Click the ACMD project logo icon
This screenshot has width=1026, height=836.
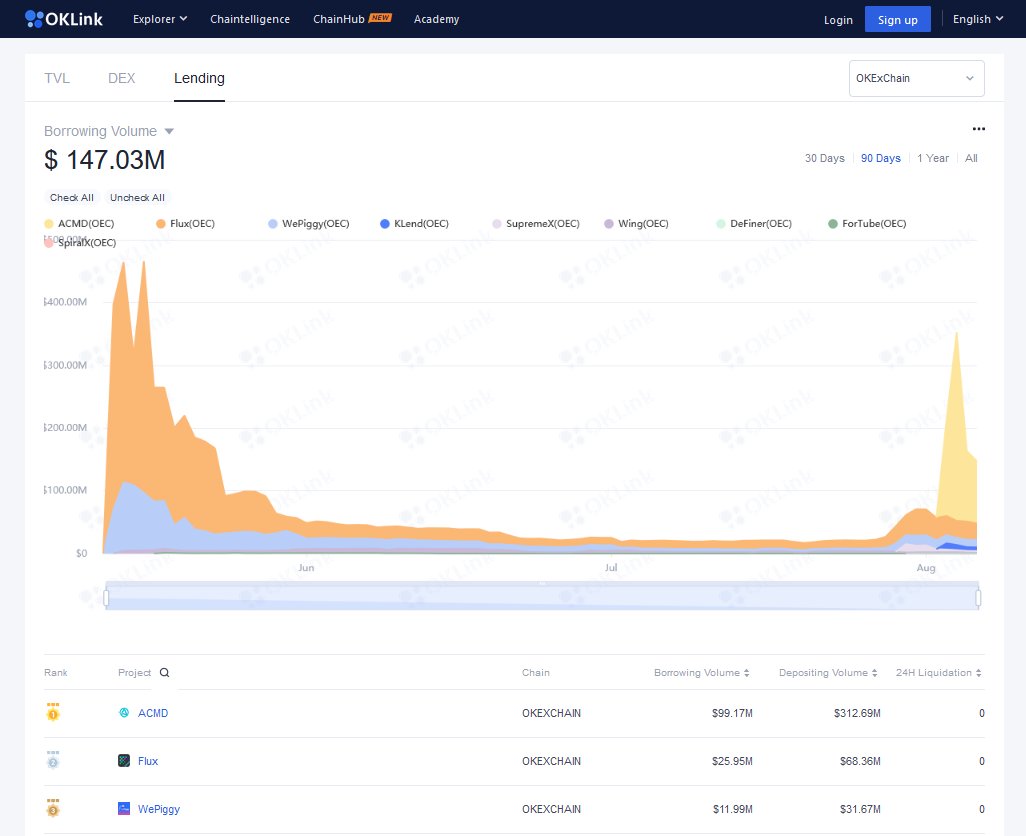[x=124, y=712]
